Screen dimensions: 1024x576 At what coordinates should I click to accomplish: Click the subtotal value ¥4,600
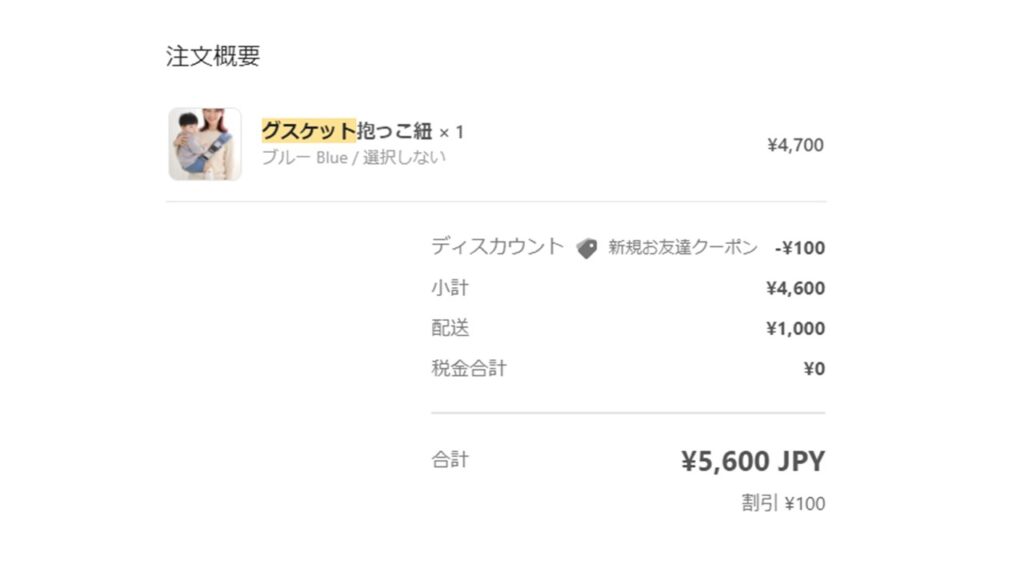coord(795,288)
